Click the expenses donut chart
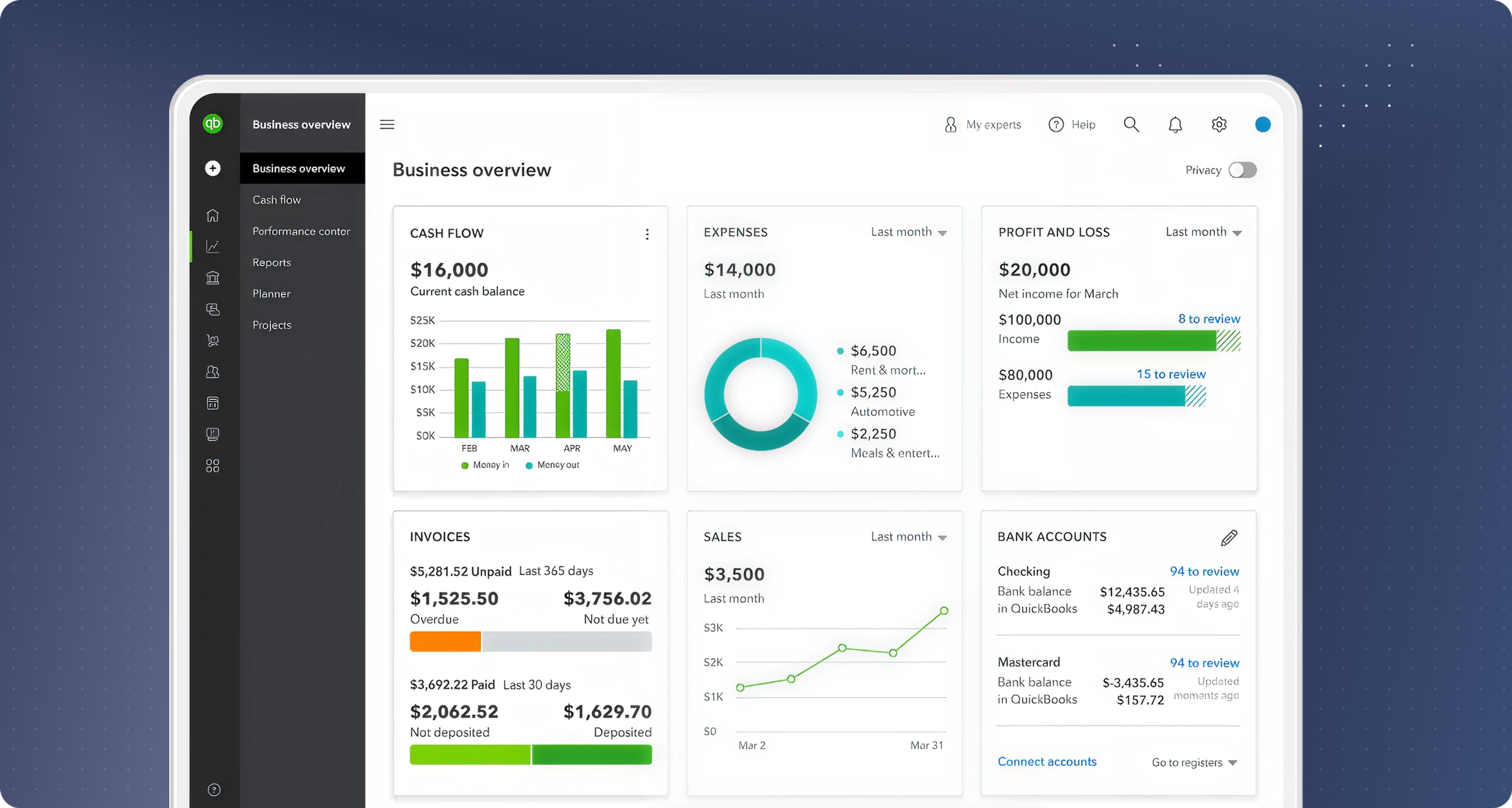This screenshot has height=808, width=1512. pos(761,394)
